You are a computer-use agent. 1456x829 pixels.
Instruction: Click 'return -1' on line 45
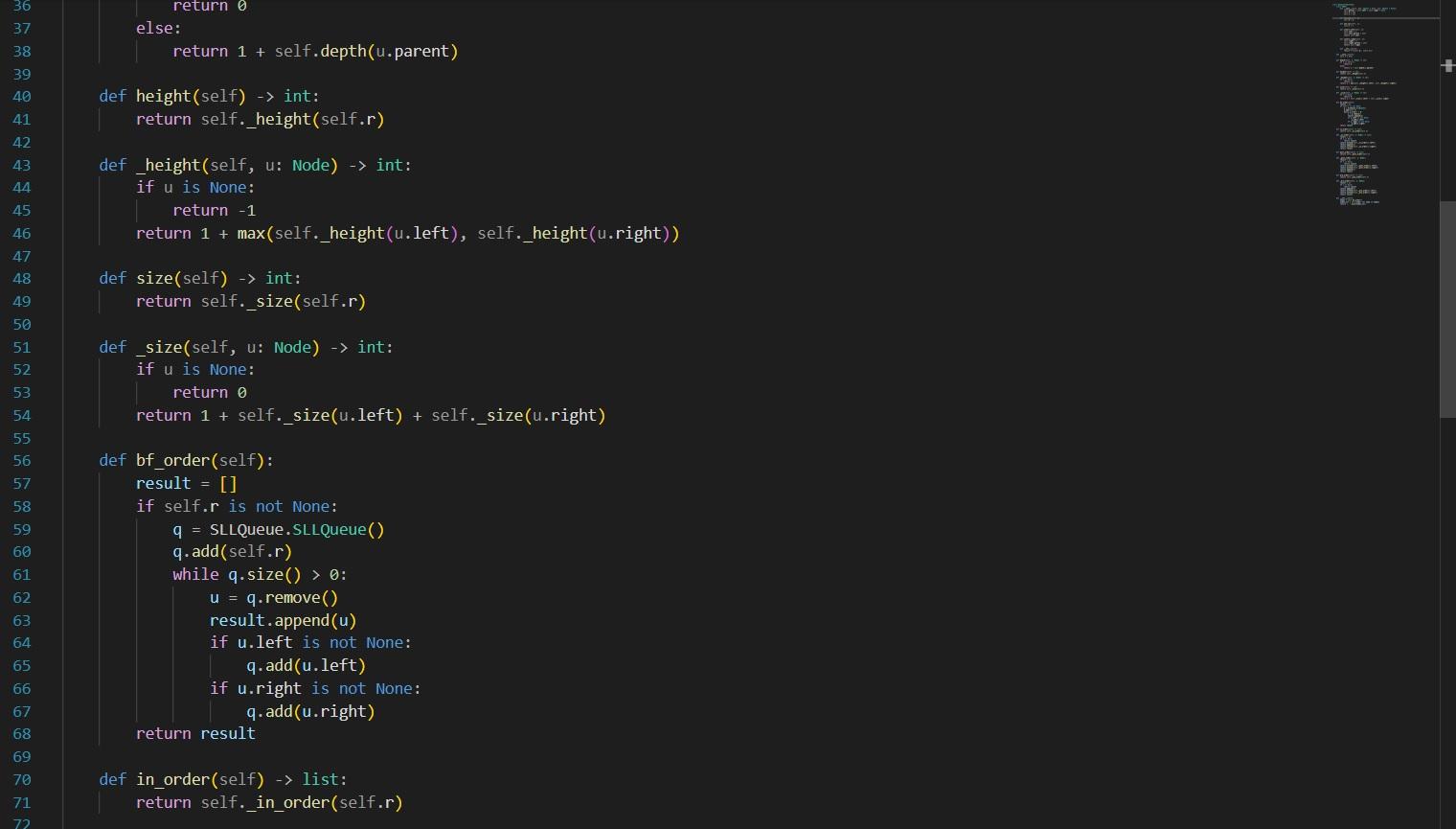click(x=215, y=210)
